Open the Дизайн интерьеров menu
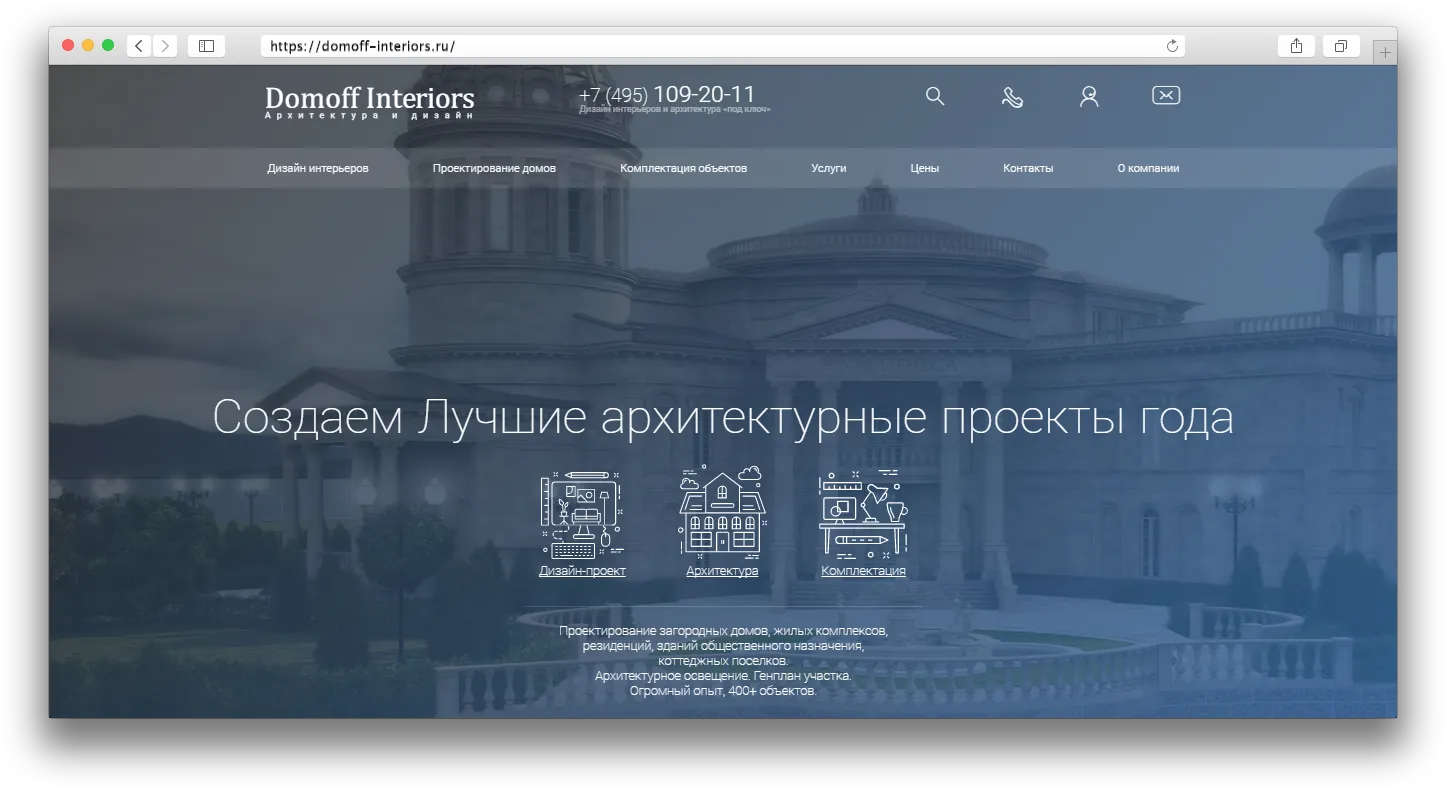 click(x=318, y=168)
